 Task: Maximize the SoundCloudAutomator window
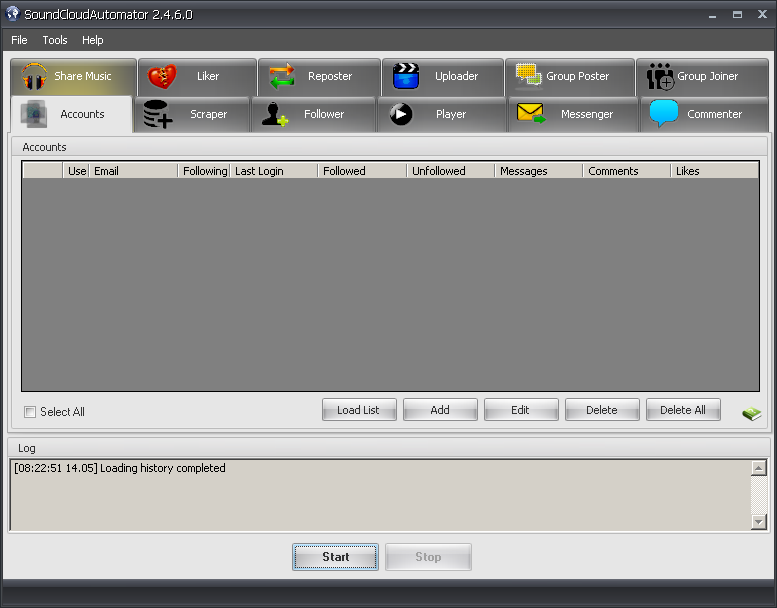coord(737,15)
